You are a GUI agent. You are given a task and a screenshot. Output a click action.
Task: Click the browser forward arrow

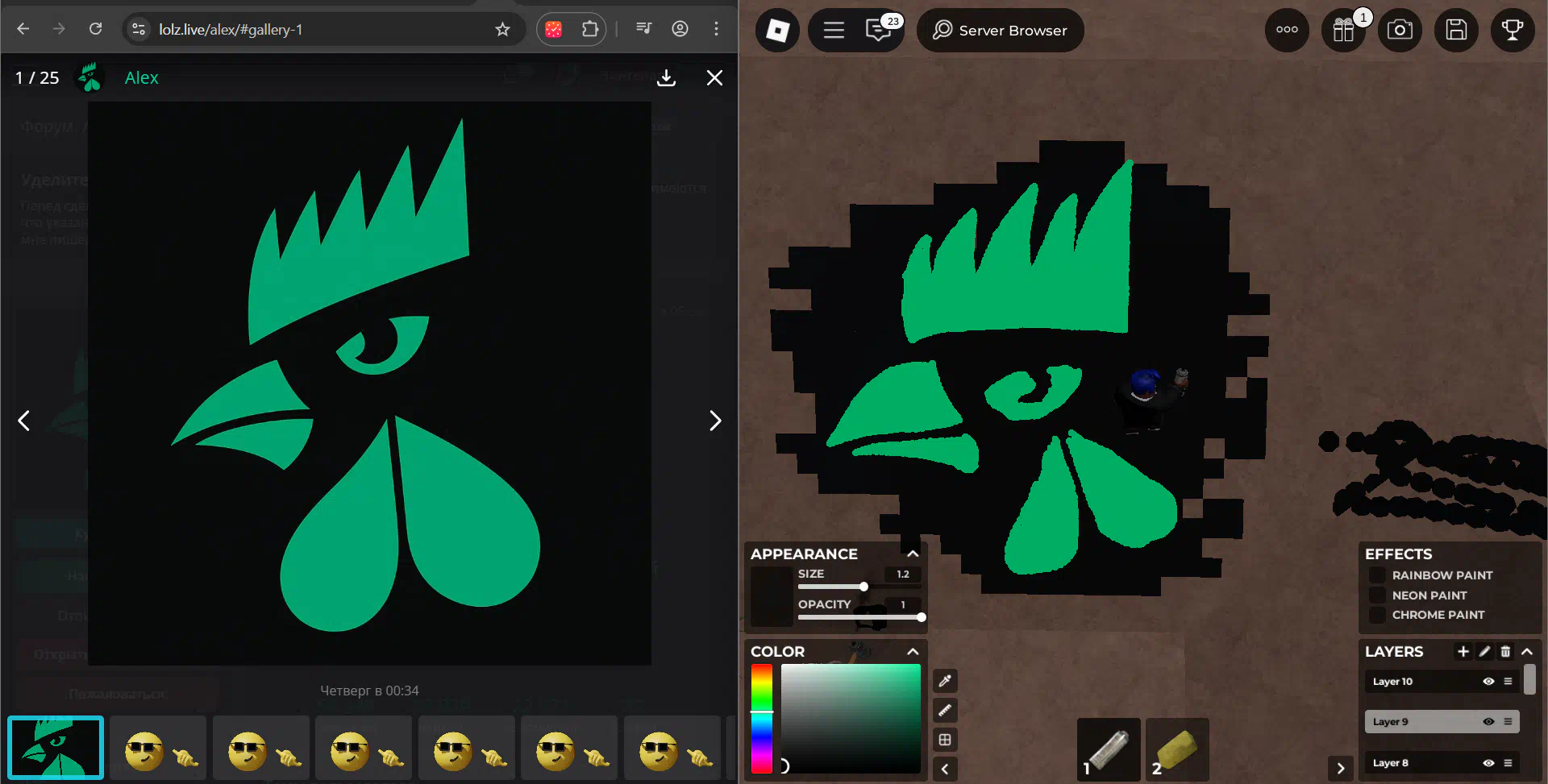[59, 29]
